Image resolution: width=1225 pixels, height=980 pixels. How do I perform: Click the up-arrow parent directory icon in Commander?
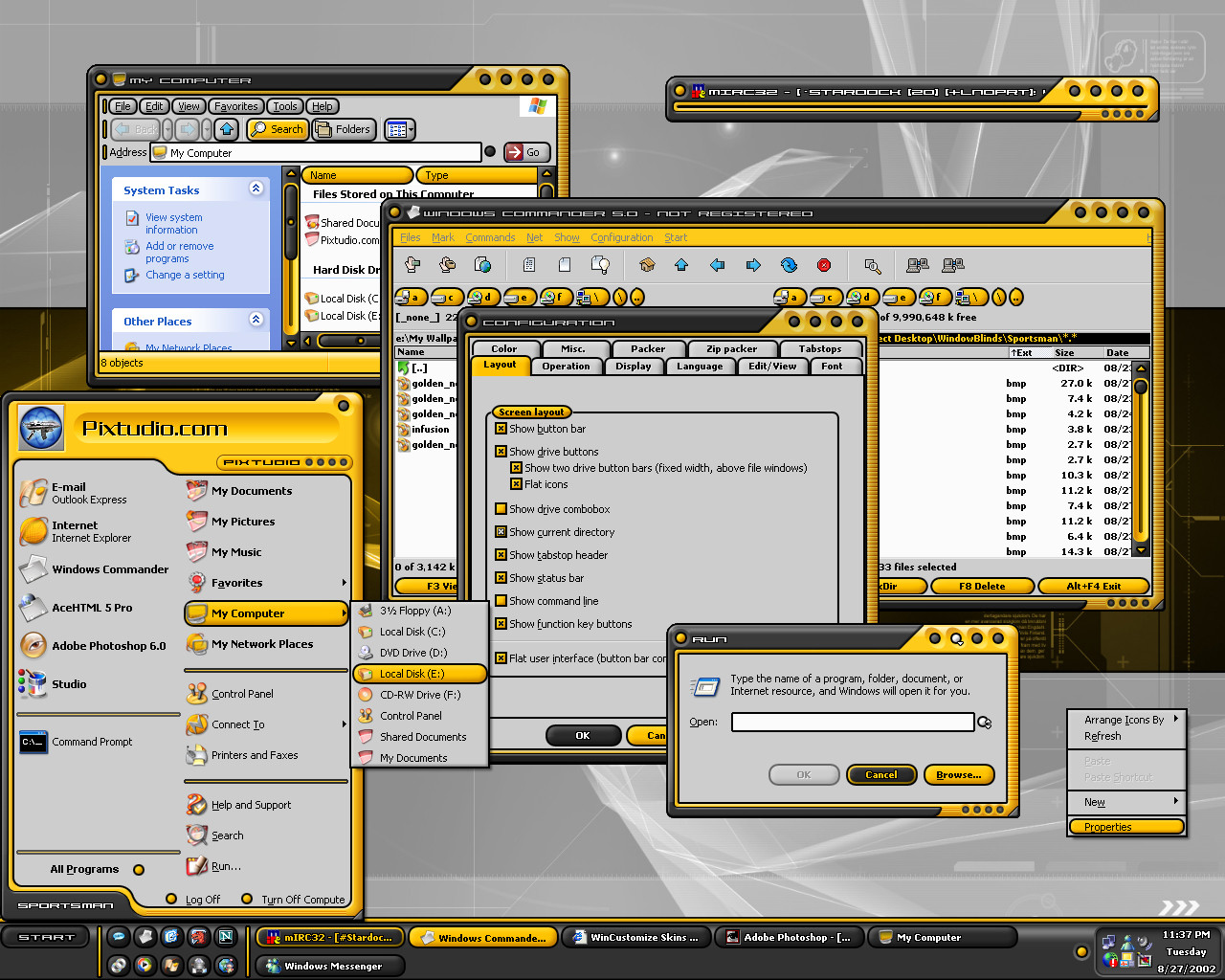click(x=681, y=265)
